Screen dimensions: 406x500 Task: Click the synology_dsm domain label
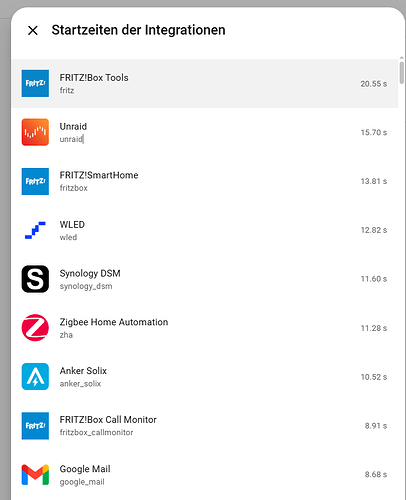pos(86,286)
